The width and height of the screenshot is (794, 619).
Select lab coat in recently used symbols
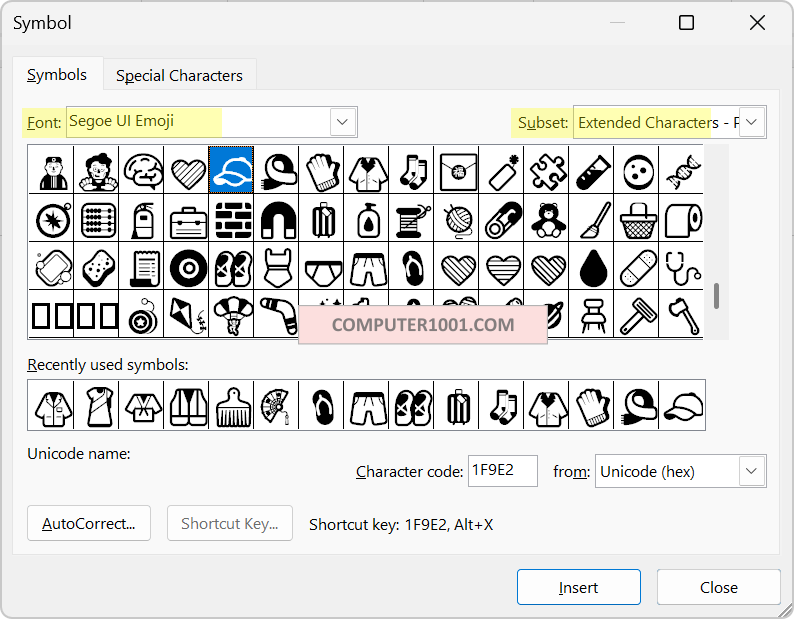pyautogui.click(x=51, y=405)
